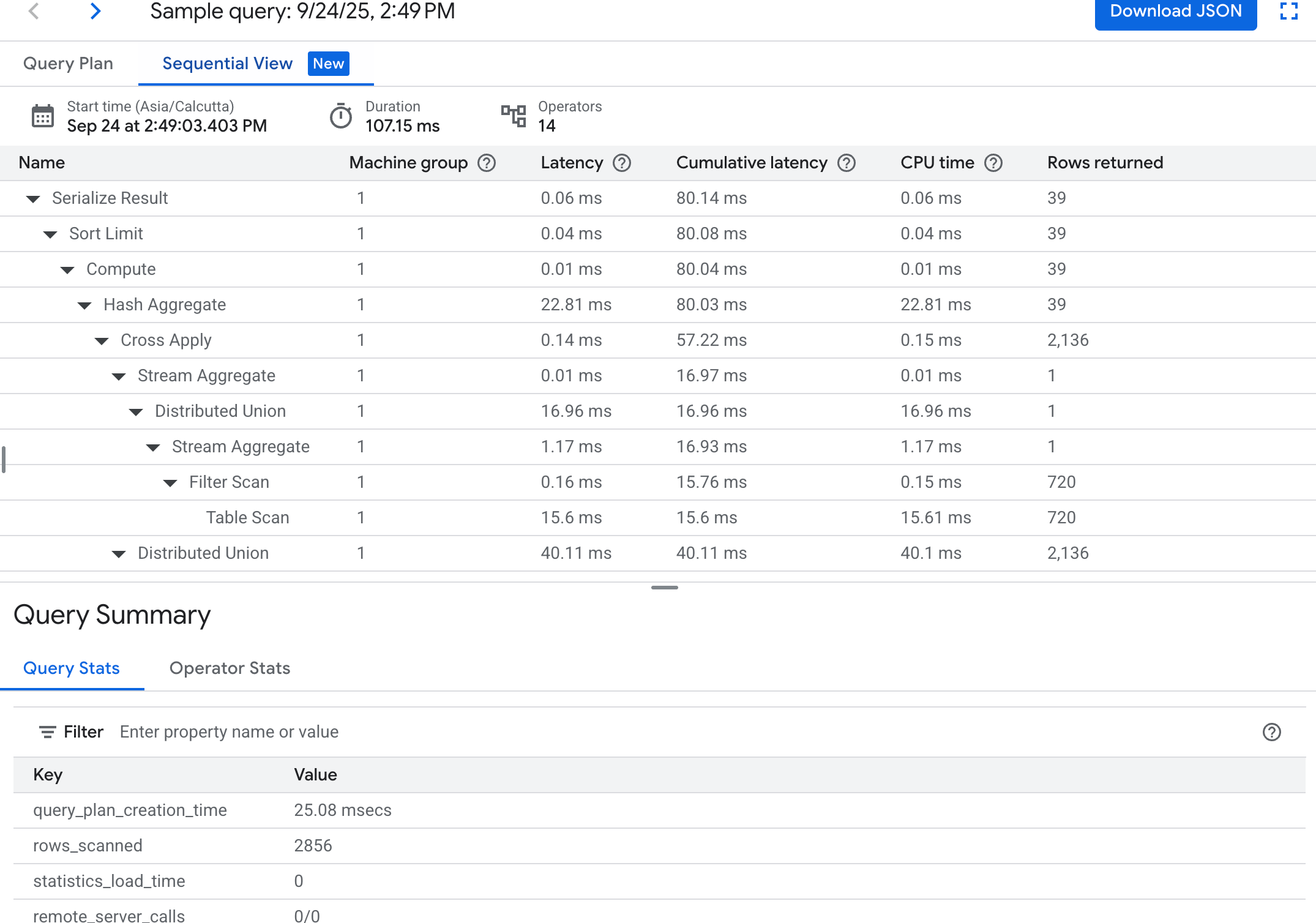Screen dimensions: 1316x923
Task: Click the calendar icon beside Start time
Action: tap(43, 116)
